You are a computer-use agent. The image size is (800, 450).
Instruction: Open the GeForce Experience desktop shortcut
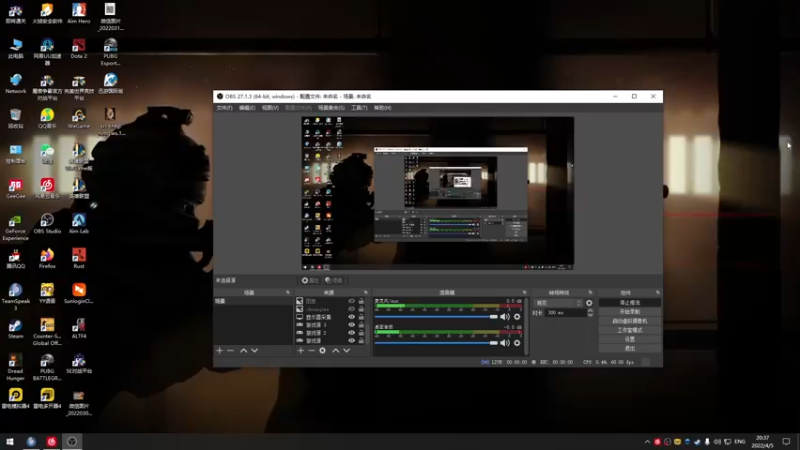point(15,228)
